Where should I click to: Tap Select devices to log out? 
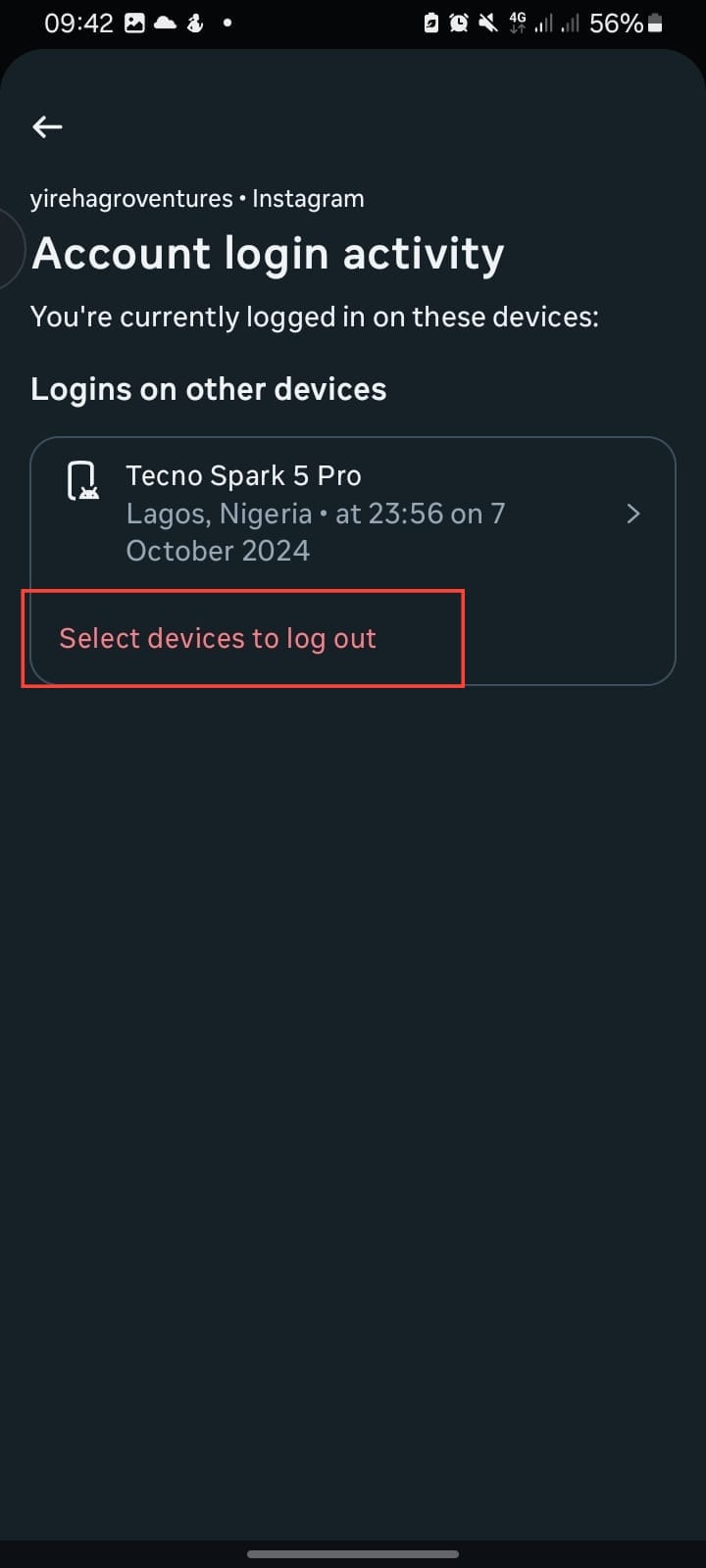pos(218,639)
